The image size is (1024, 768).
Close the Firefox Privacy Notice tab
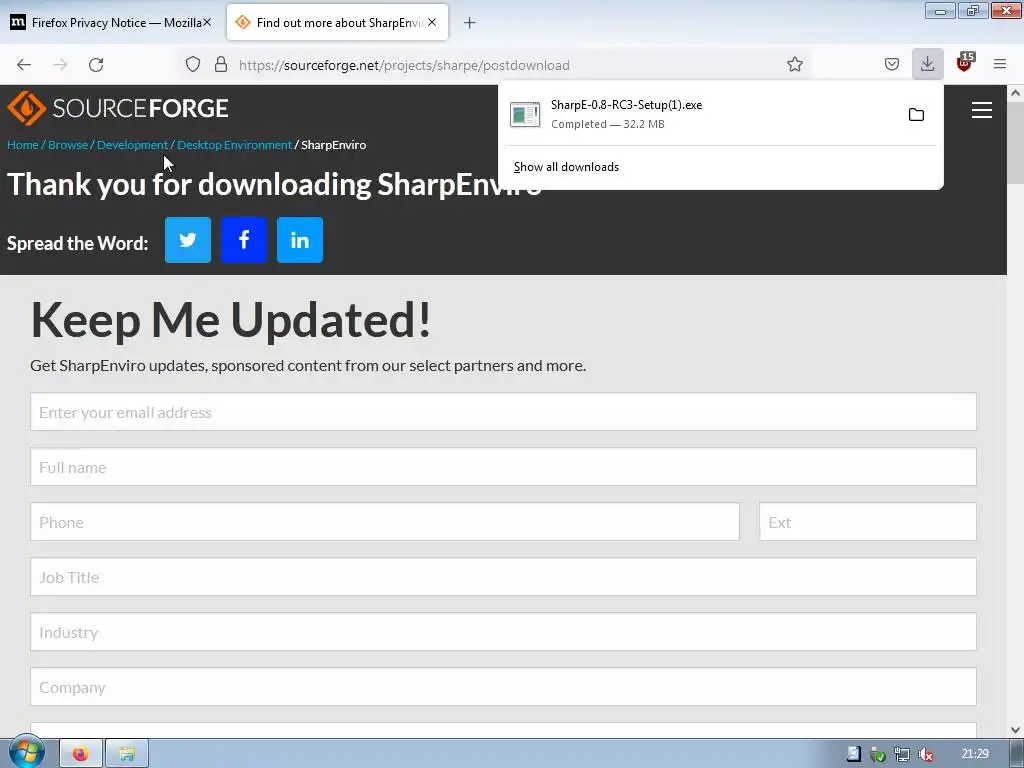206,22
